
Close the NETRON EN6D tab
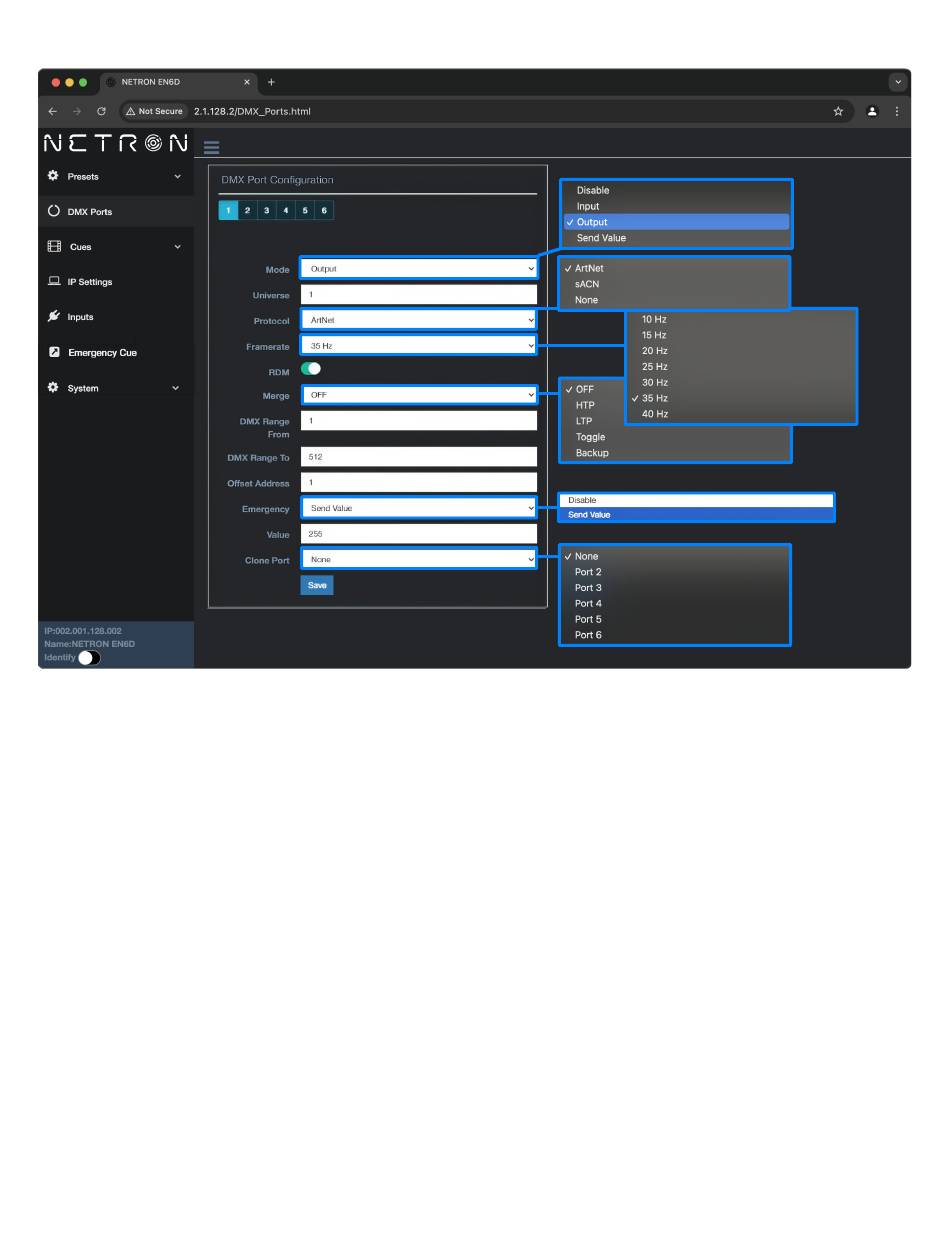(x=247, y=82)
